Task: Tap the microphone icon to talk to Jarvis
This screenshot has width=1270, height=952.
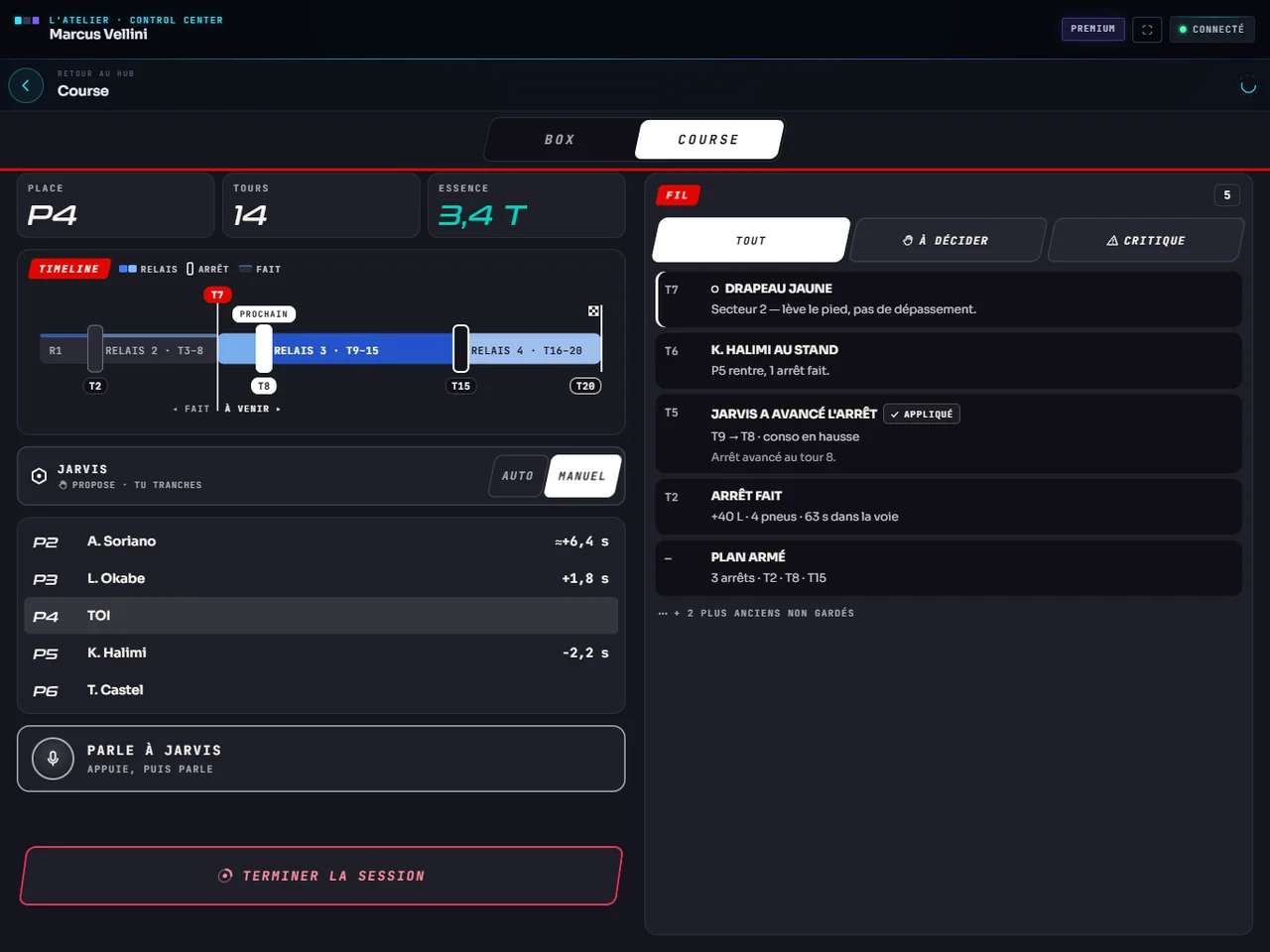Action: tap(53, 759)
